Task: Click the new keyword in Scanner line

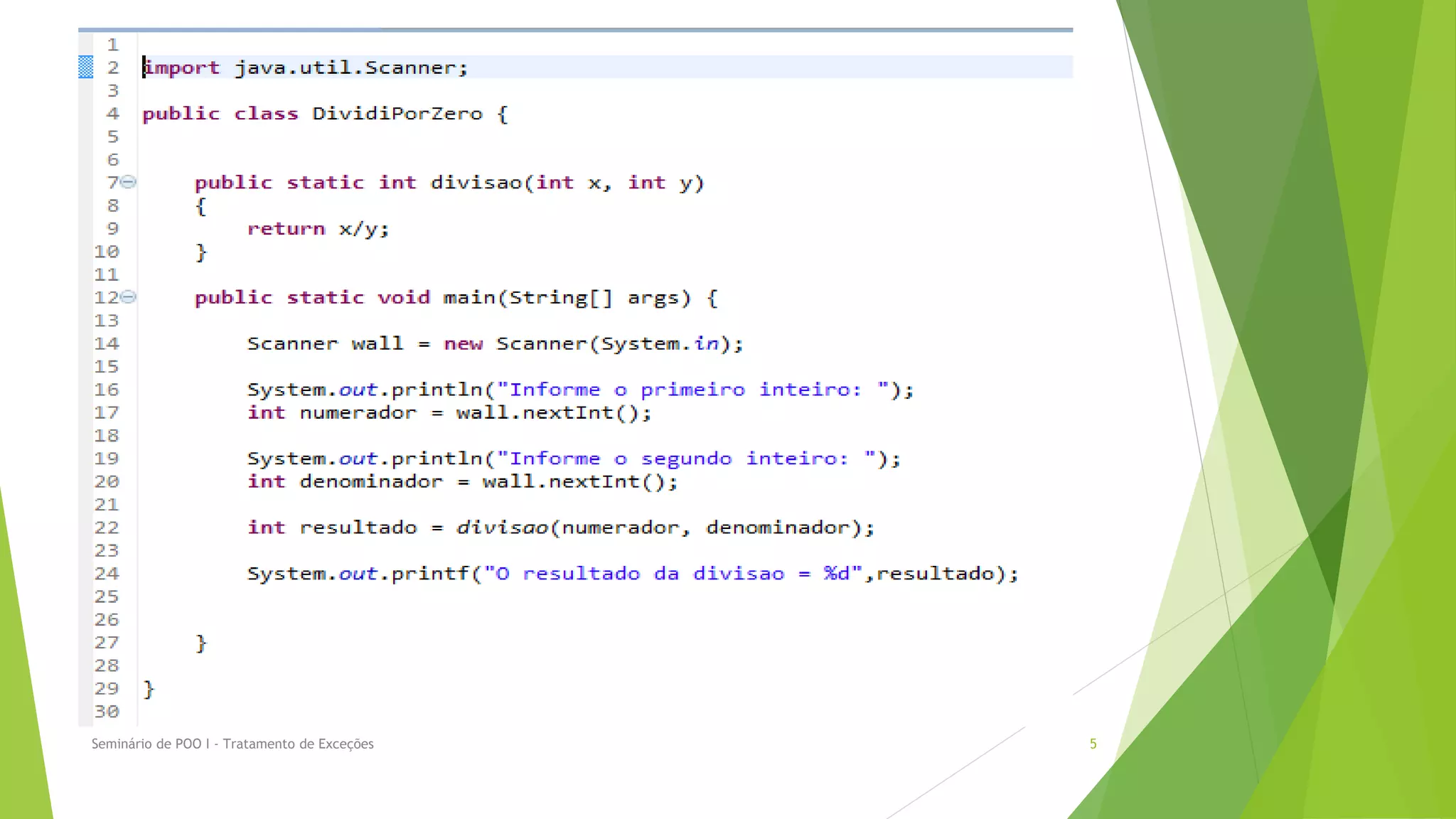Action: click(463, 344)
